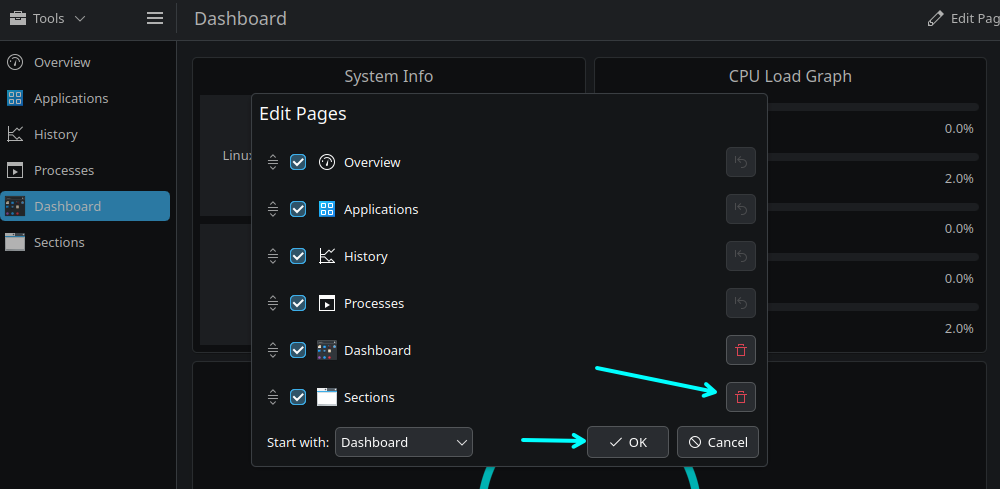Viewport: 1000px width, 489px height.
Task: Open Processes page in sidebar
Action: [x=85, y=170]
